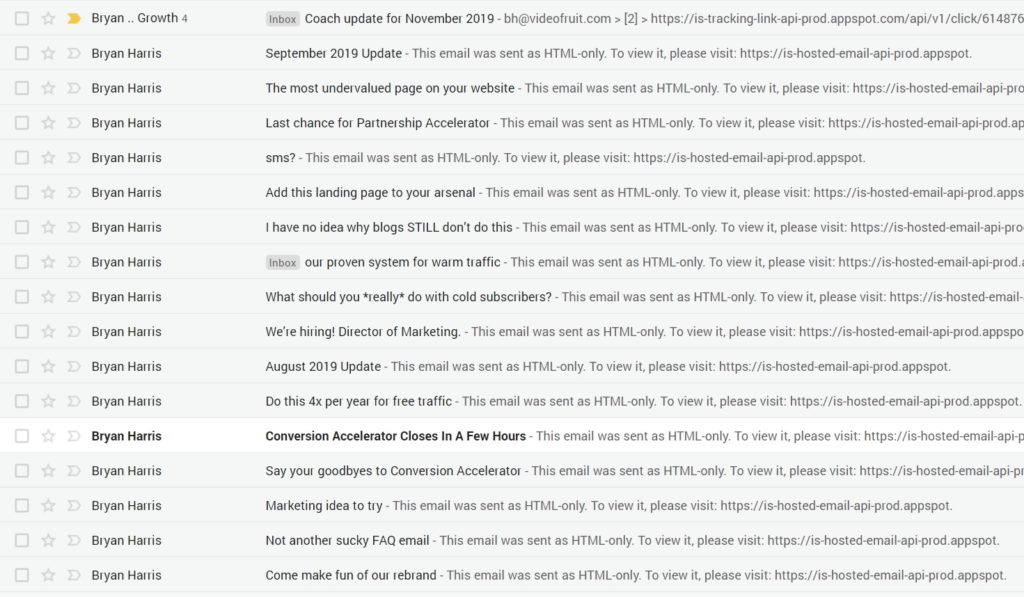This screenshot has height=597, width=1024.
Task: Check the box for 'Do this 4x per year' email
Action: (x=22, y=401)
